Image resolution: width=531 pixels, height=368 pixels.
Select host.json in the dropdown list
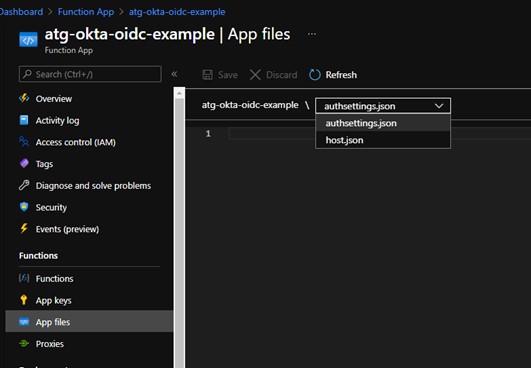pyautogui.click(x=383, y=140)
